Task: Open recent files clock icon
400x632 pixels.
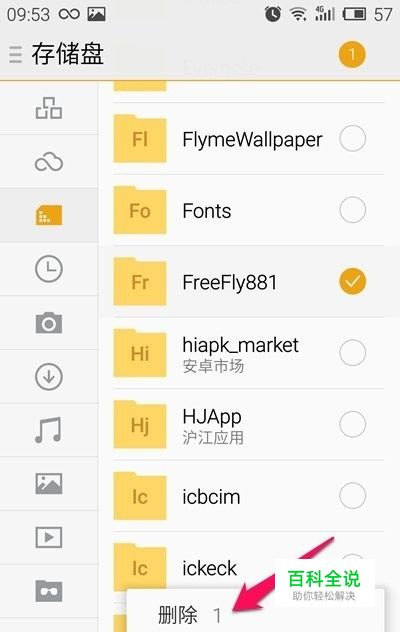Action: pos(49,269)
